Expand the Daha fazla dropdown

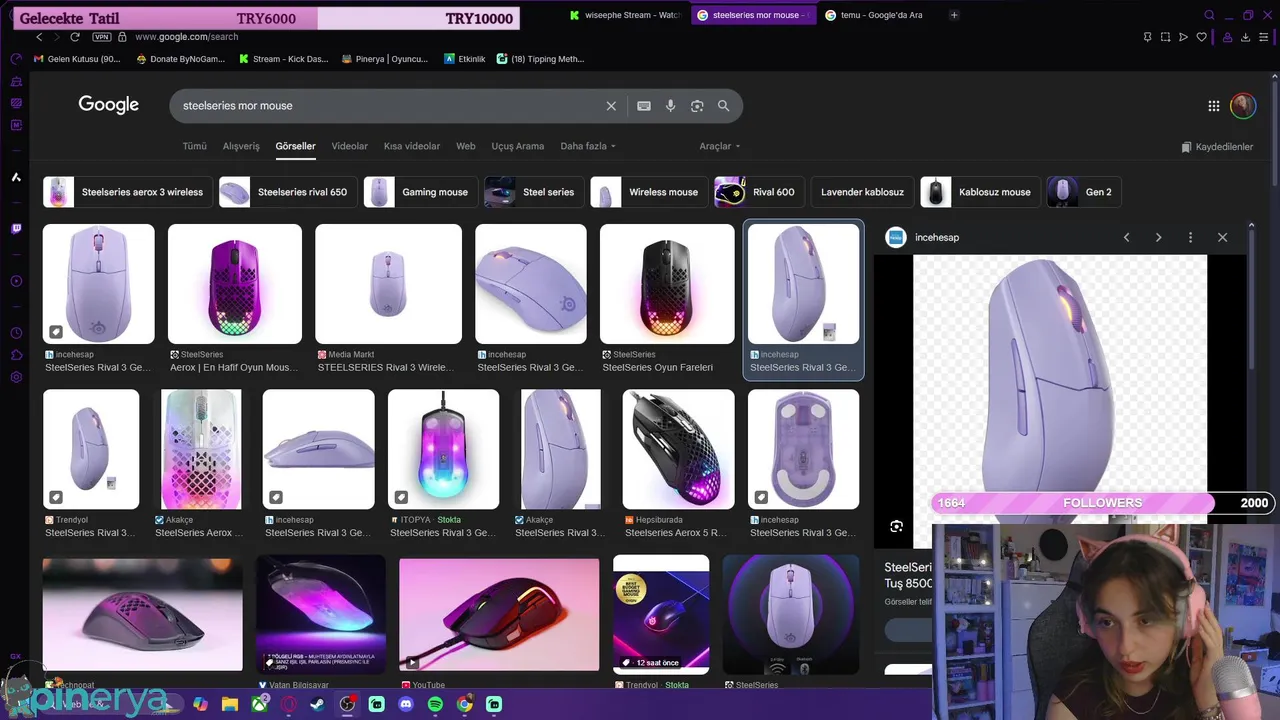point(588,146)
